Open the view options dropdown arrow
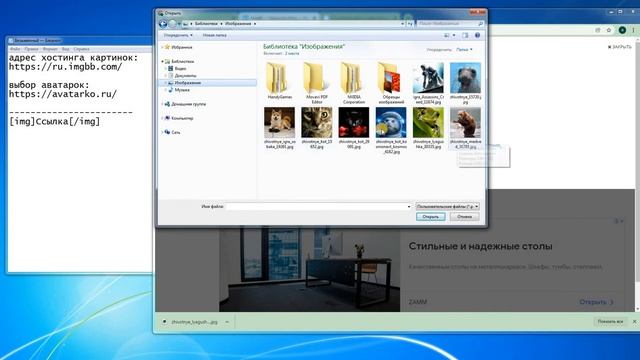Image resolution: width=640 pixels, height=360 pixels. point(454,36)
